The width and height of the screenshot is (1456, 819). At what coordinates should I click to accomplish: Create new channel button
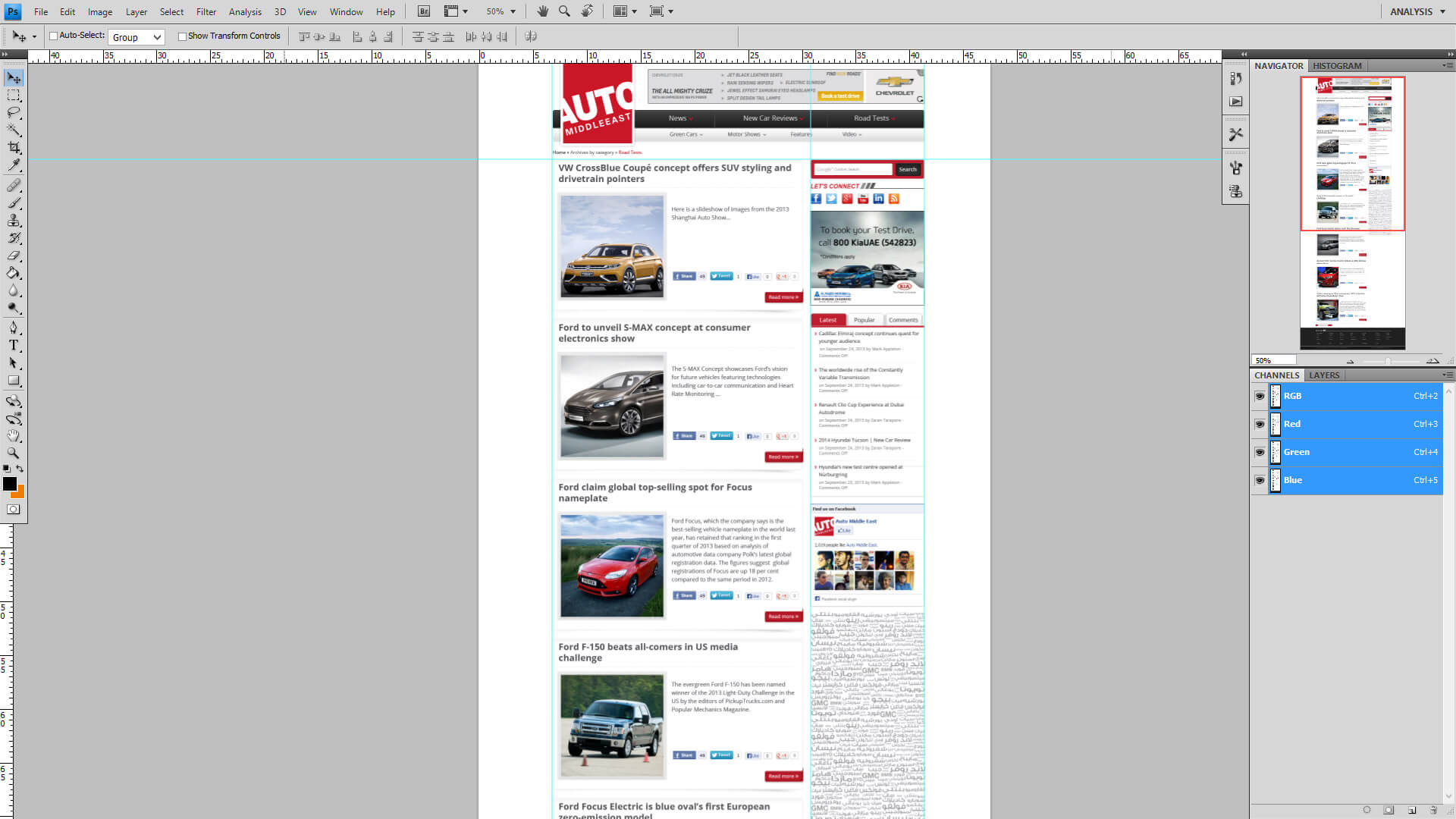[x=1412, y=810]
